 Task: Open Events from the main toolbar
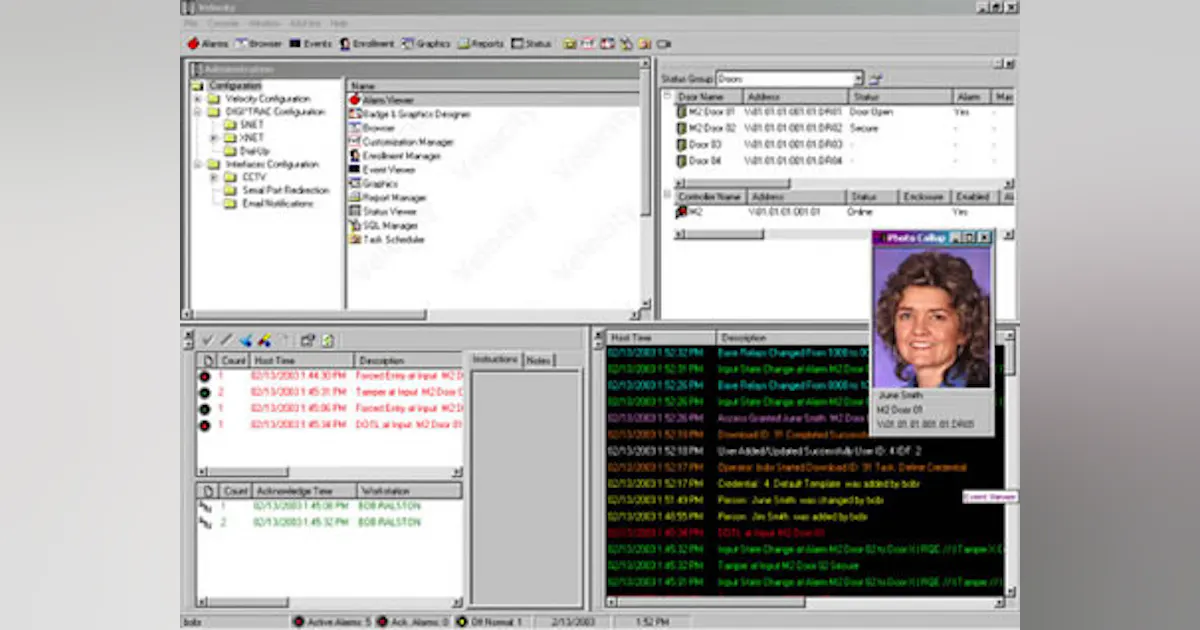[x=311, y=44]
